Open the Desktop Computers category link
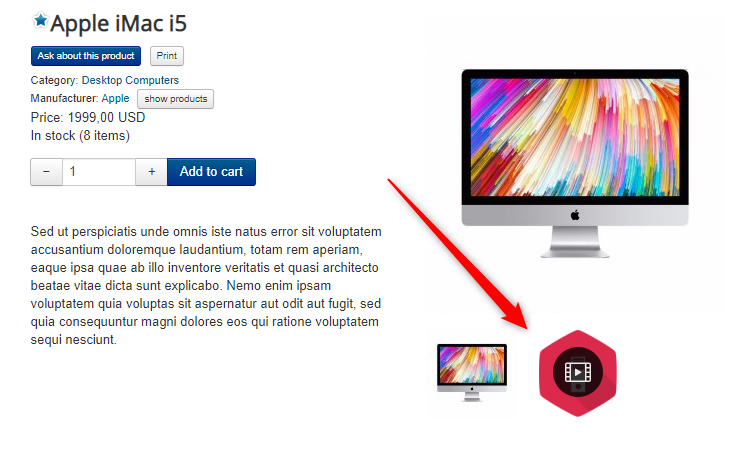The image size is (749, 462). tap(130, 80)
